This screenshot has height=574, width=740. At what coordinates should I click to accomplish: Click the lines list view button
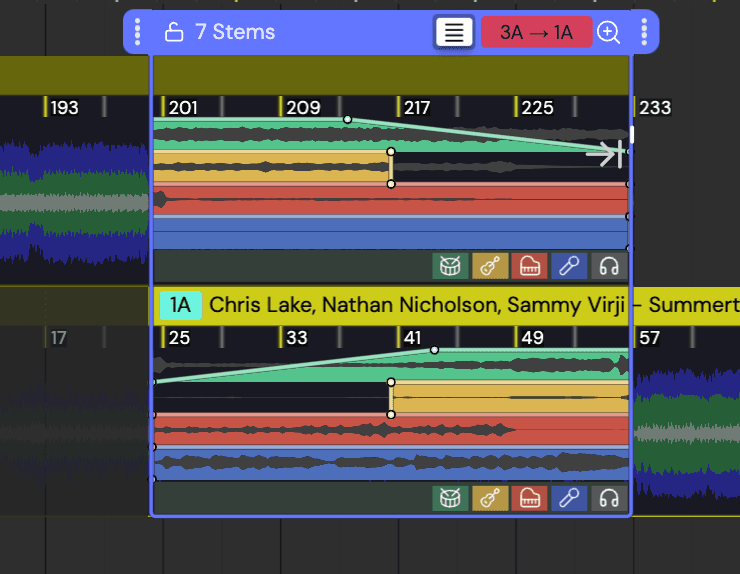(x=454, y=32)
